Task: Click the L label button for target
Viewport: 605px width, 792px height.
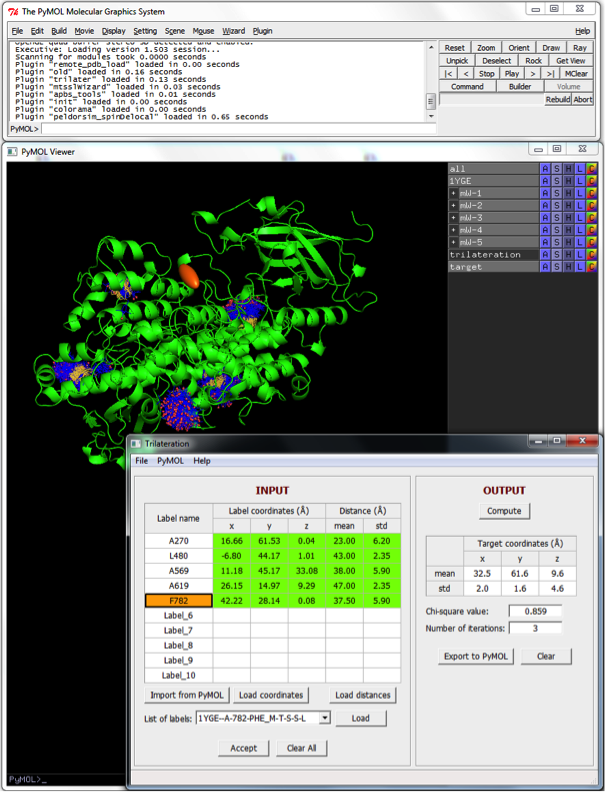Action: 580,267
